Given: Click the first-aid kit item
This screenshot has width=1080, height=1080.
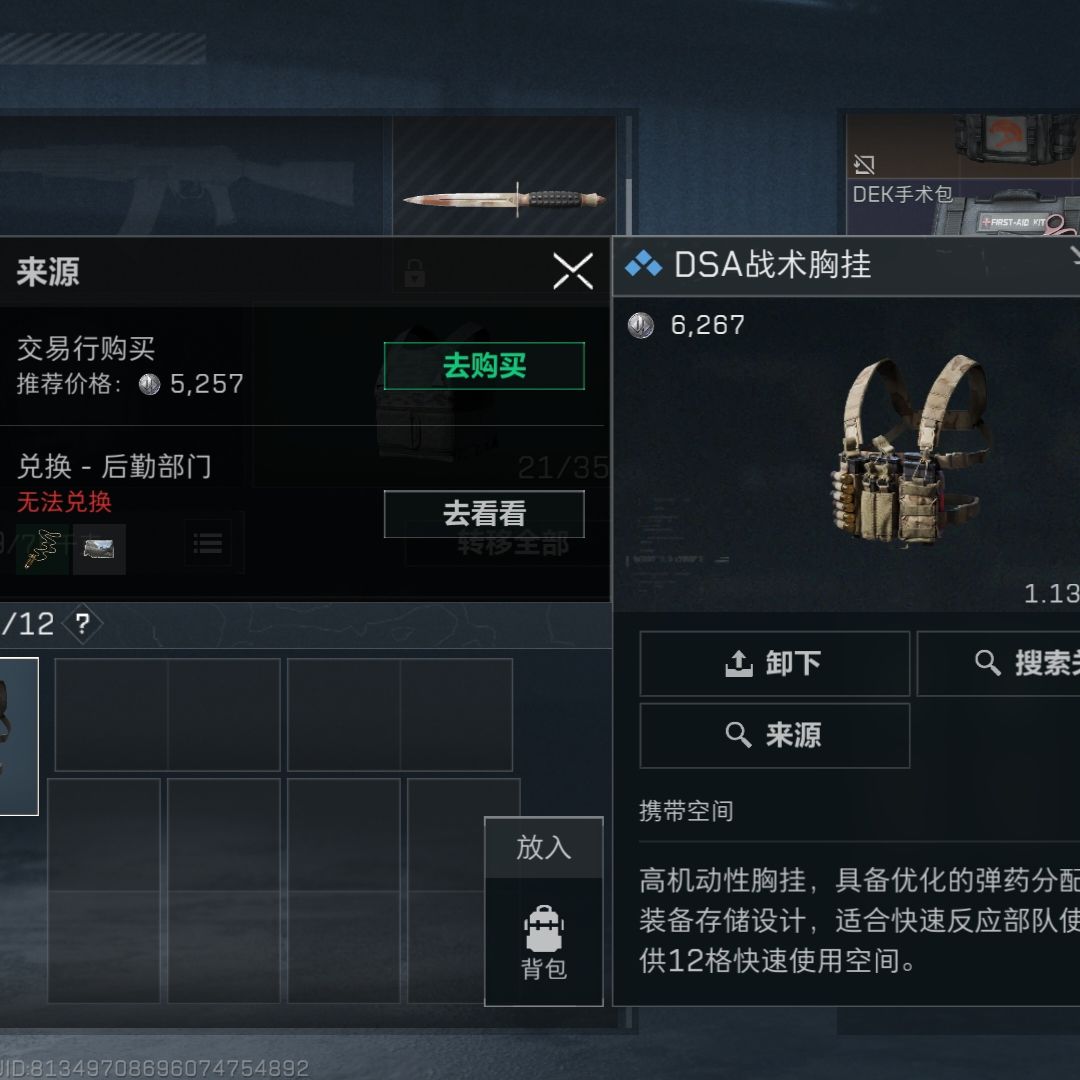Looking at the screenshot, I should 963,208.
